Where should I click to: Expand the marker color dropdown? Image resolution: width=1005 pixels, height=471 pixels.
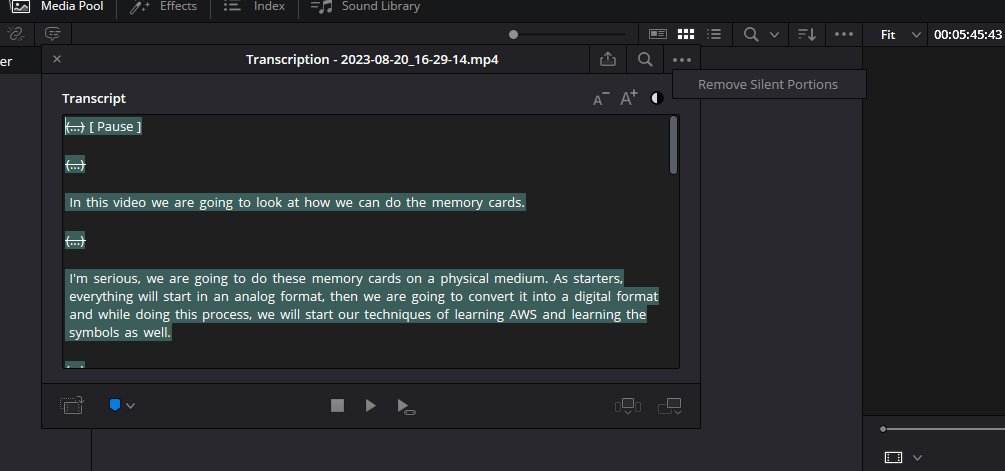pos(130,406)
